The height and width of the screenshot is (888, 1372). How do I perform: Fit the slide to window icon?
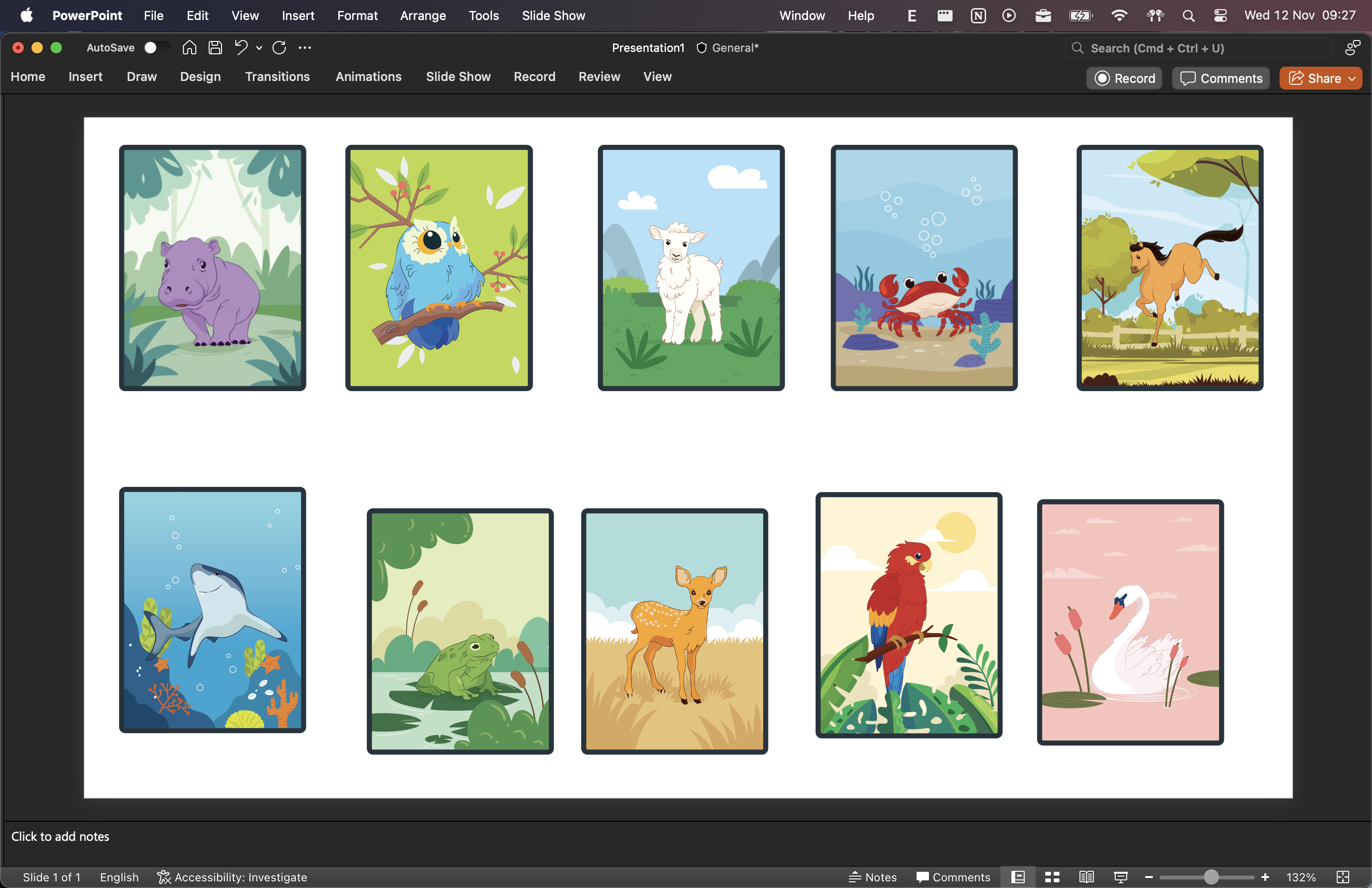(x=1342, y=877)
